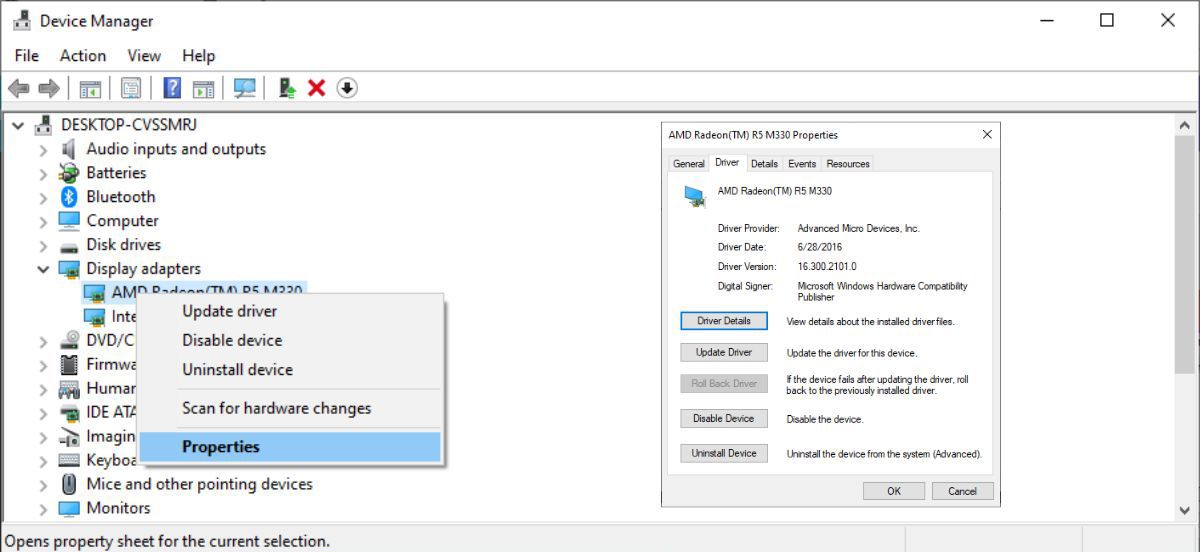Click the Batteries category icon

point(69,173)
